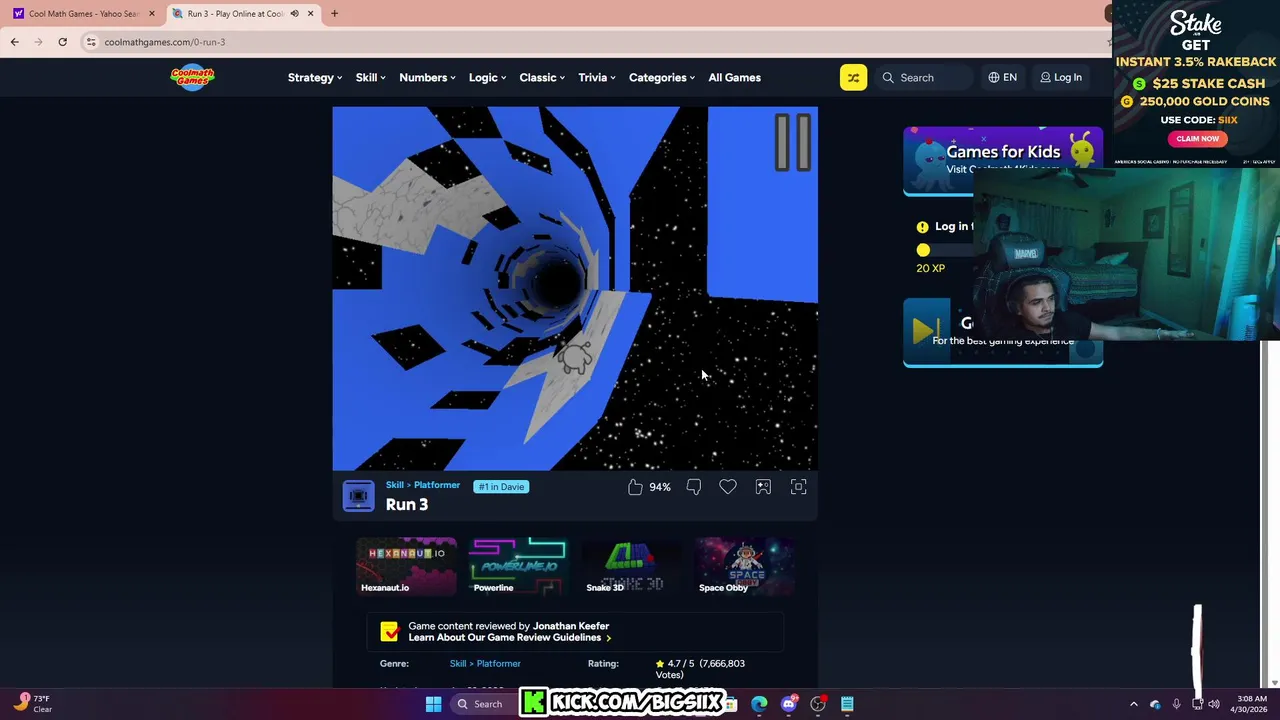Dislike the game with thumbs down
The width and height of the screenshot is (1280, 720).
(x=694, y=487)
